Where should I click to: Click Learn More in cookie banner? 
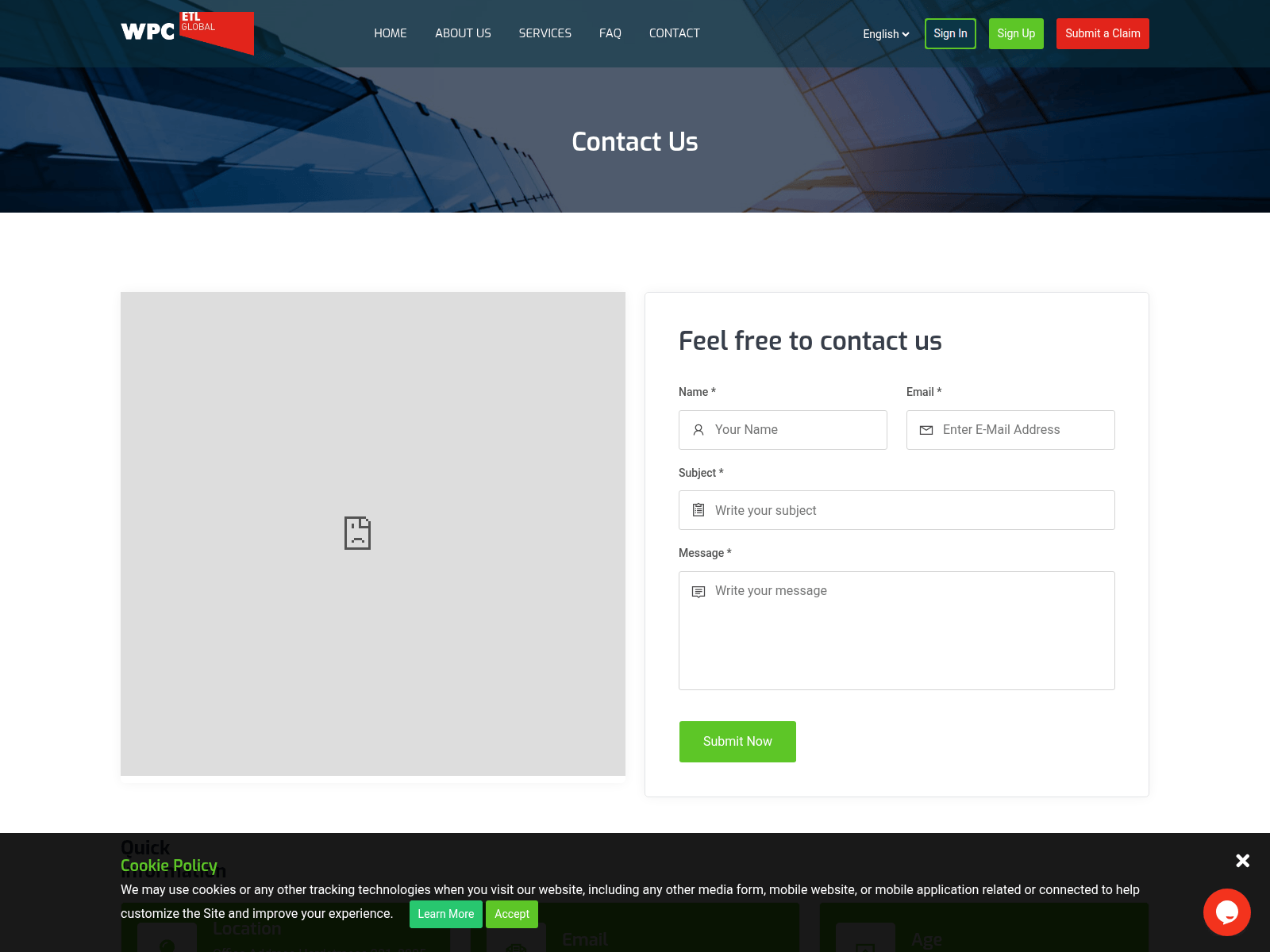coord(446,914)
